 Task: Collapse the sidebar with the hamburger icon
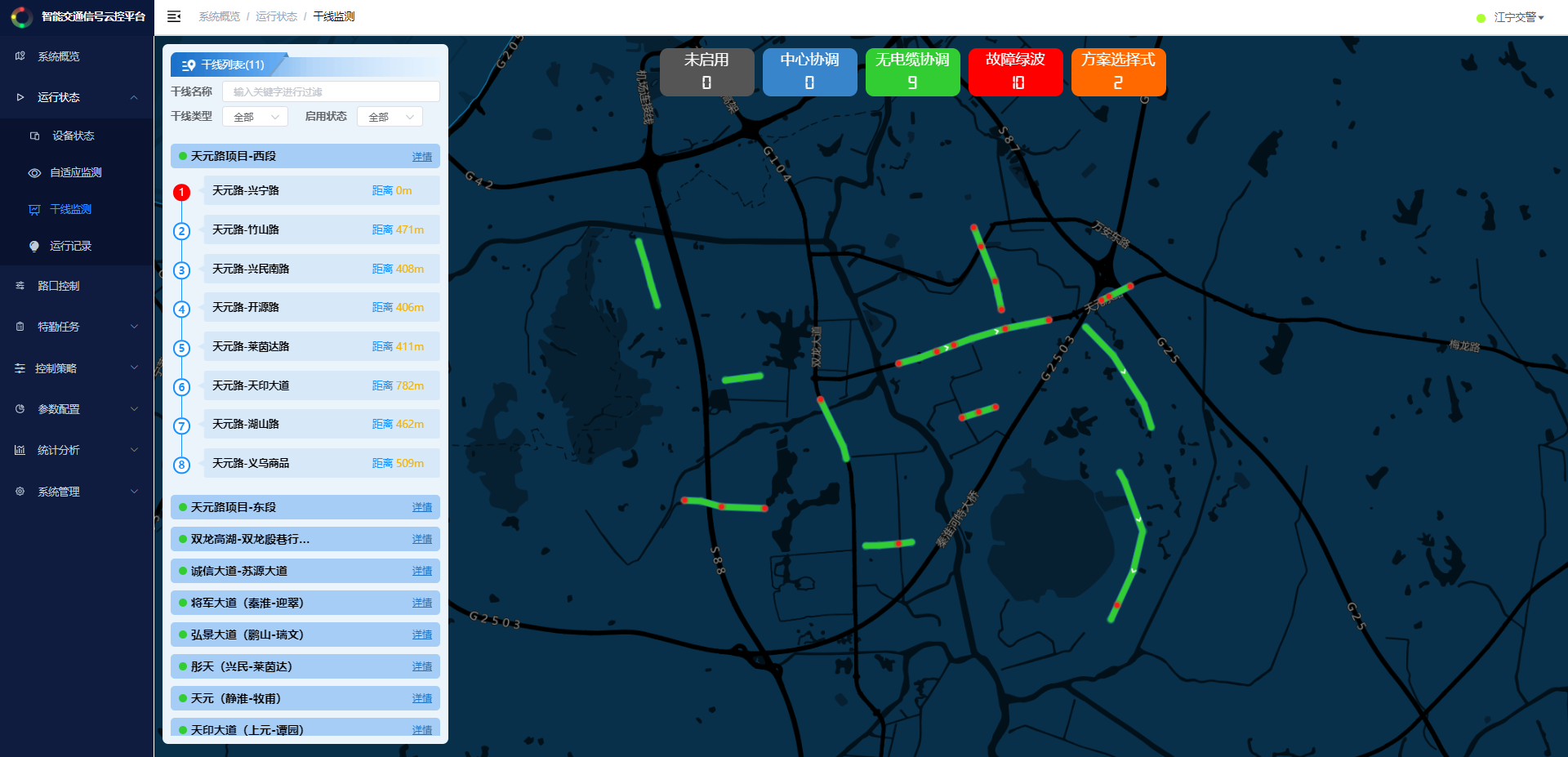pos(174,16)
